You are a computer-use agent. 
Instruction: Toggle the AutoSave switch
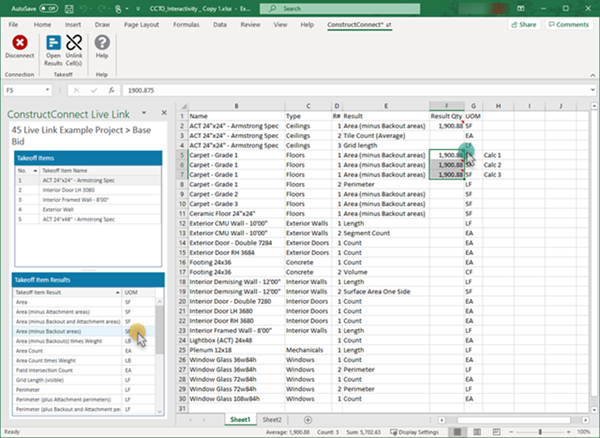49,8
